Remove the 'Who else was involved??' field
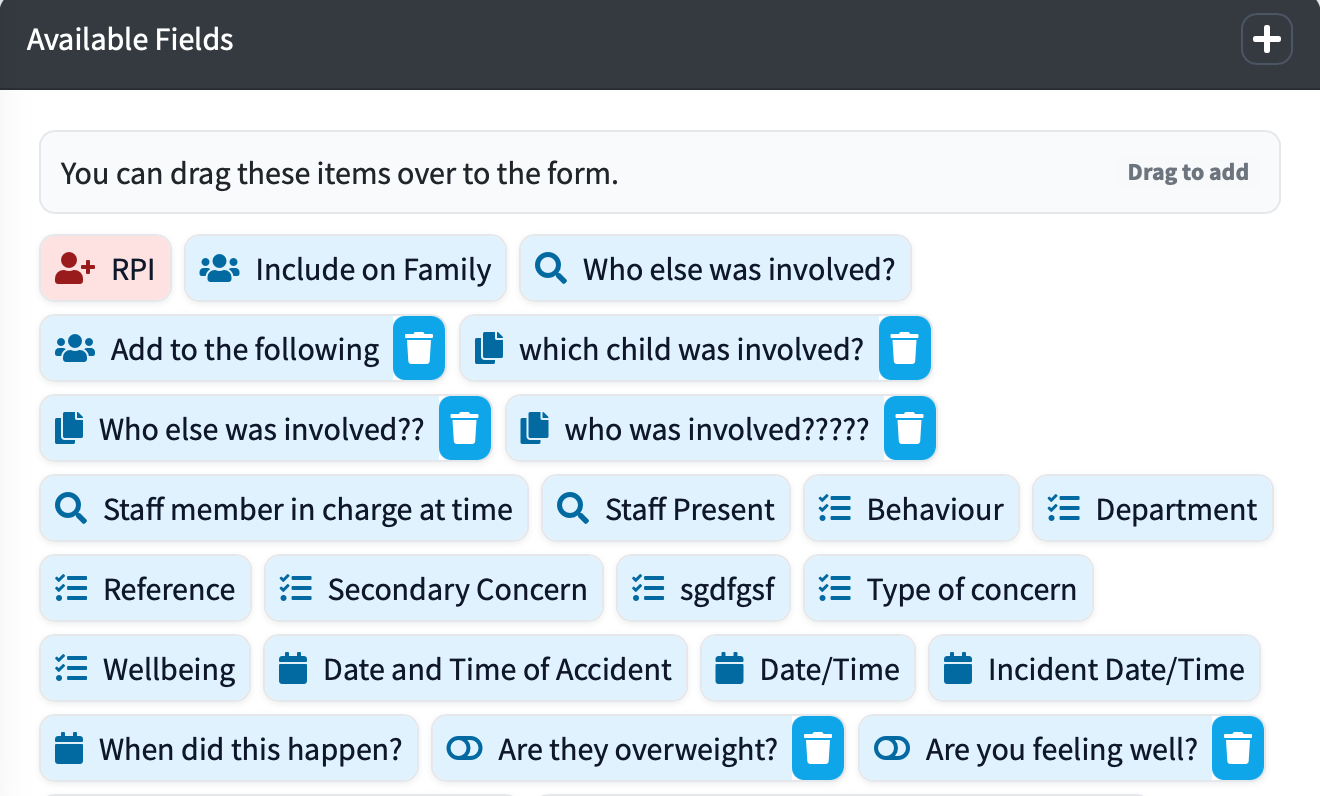 click(x=465, y=429)
